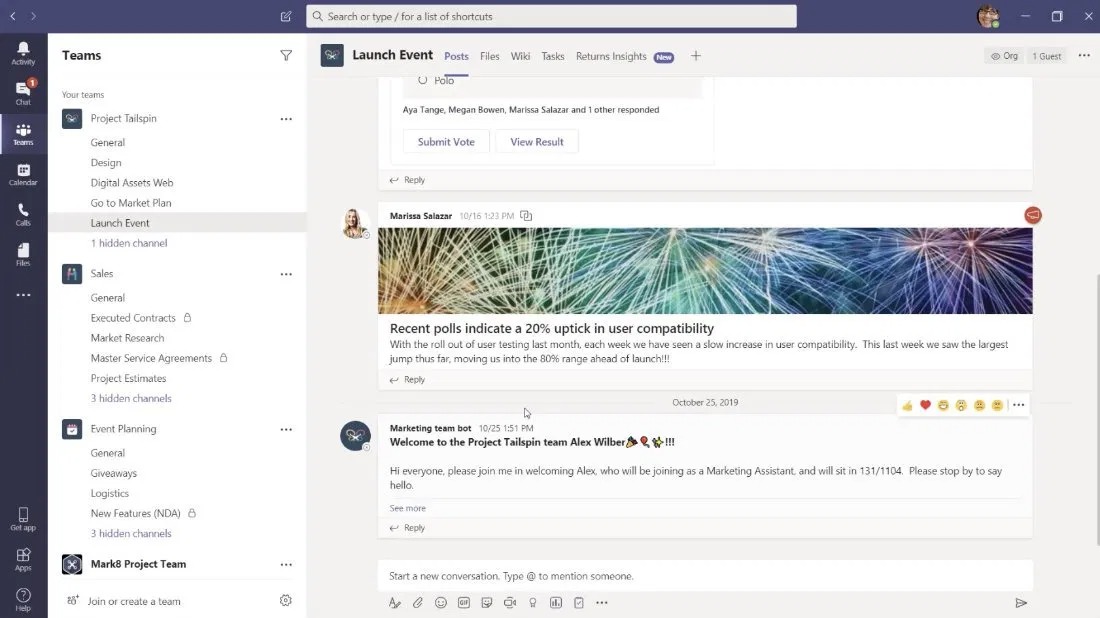Click the Meet now video camera icon
This screenshot has height=618, width=1100.
click(510, 603)
